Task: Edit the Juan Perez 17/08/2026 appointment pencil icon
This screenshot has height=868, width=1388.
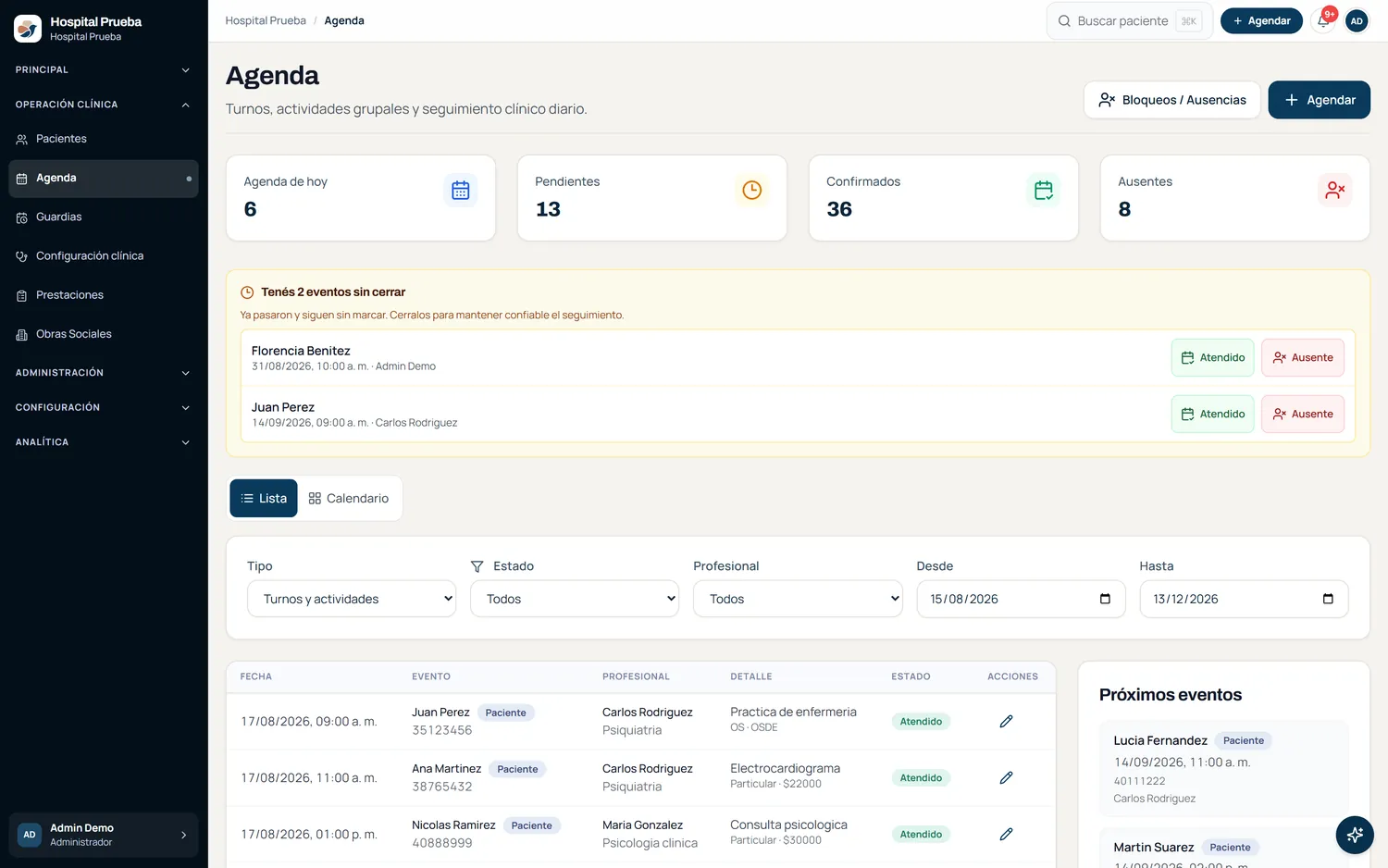Action: [x=1006, y=721]
